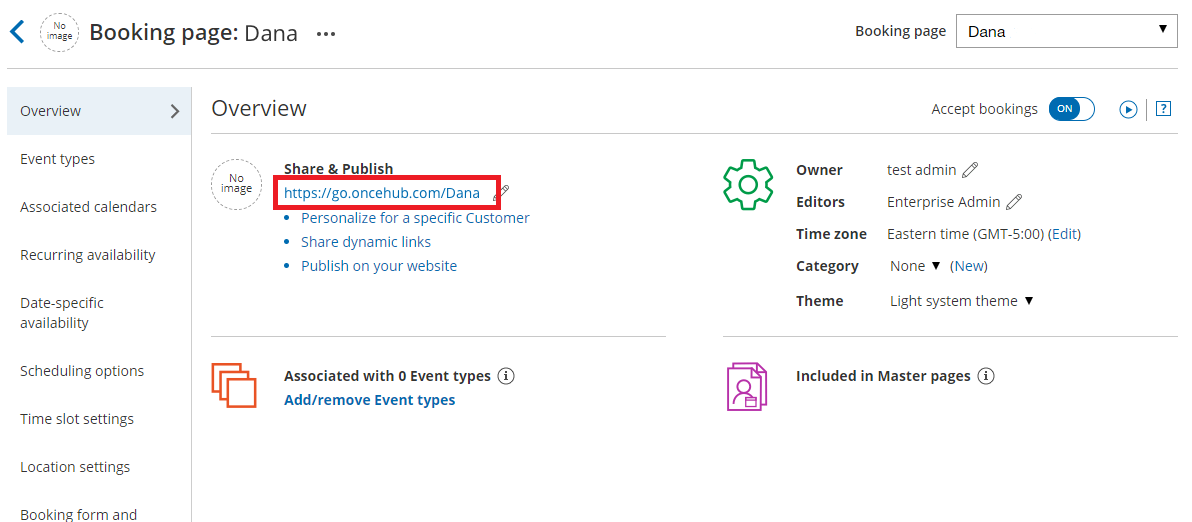Open Time slot settings in sidebar
Viewport: 1192px width, 522px height.
(77, 419)
